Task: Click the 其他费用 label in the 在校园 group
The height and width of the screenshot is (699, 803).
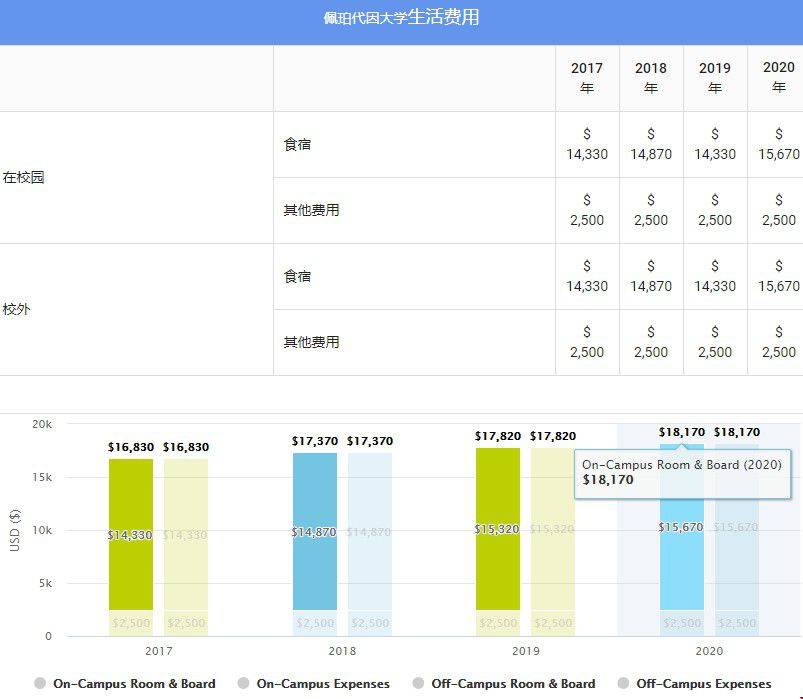Action: coord(311,210)
